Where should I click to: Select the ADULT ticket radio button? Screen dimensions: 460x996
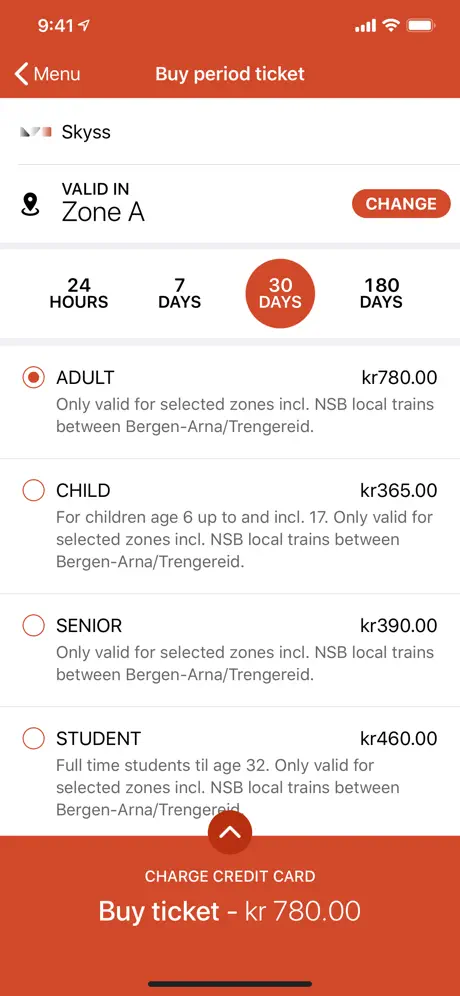[33, 378]
